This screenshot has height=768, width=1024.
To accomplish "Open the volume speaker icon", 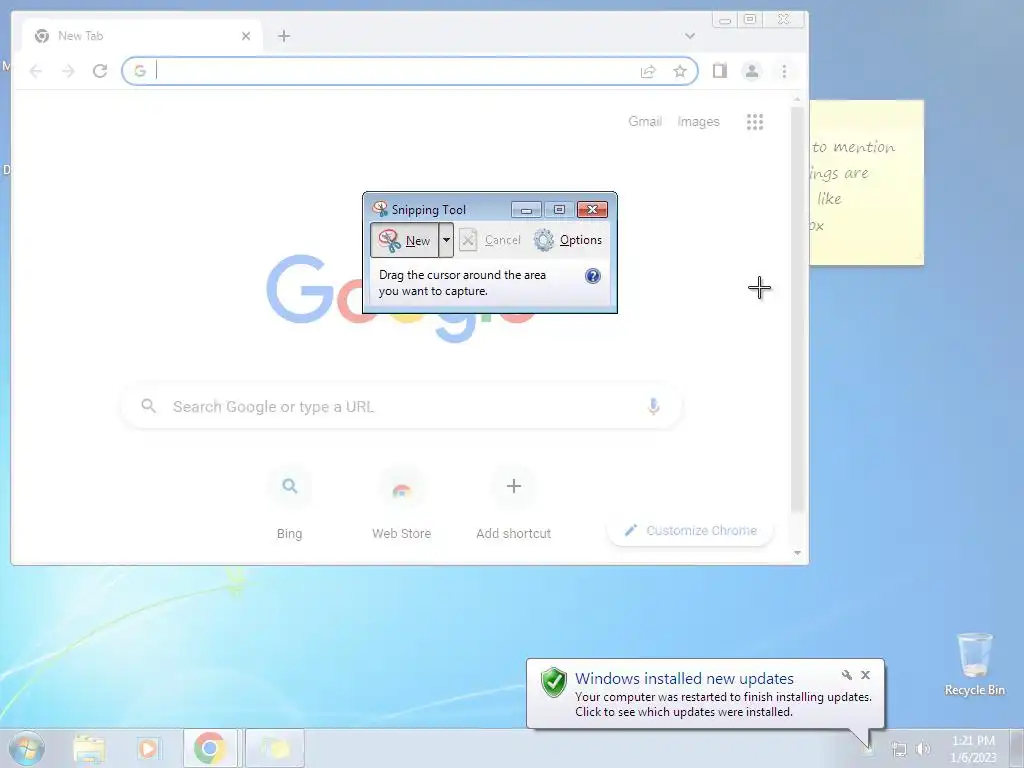I will tap(923, 749).
